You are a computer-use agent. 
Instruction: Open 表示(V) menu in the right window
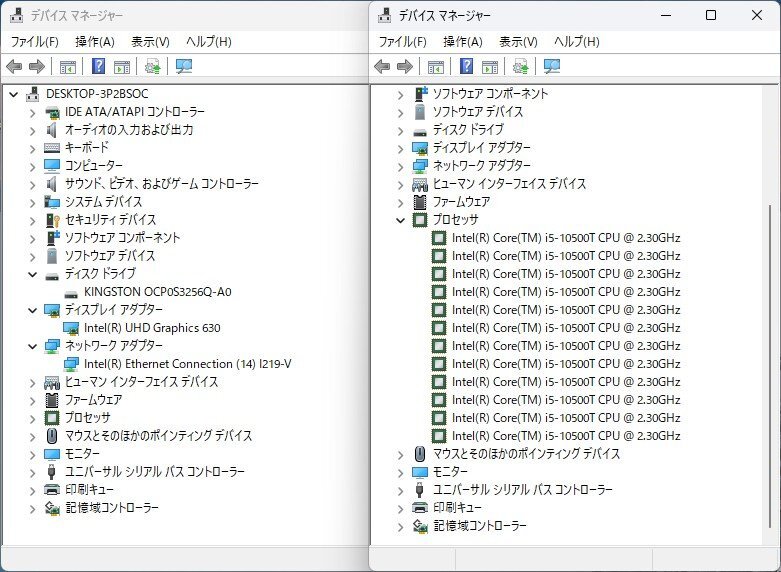point(518,42)
